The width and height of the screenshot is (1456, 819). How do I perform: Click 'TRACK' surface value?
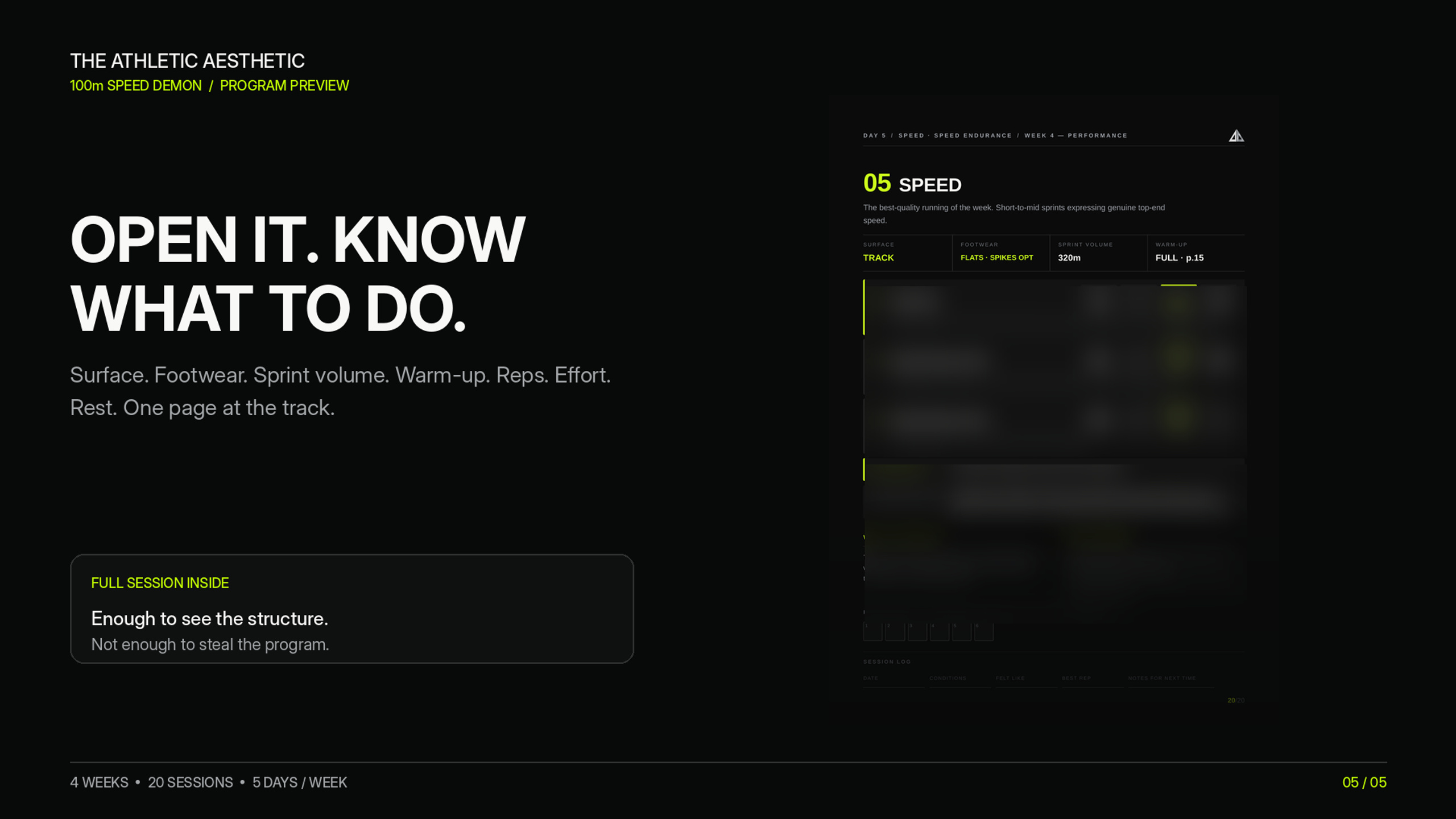point(878,258)
